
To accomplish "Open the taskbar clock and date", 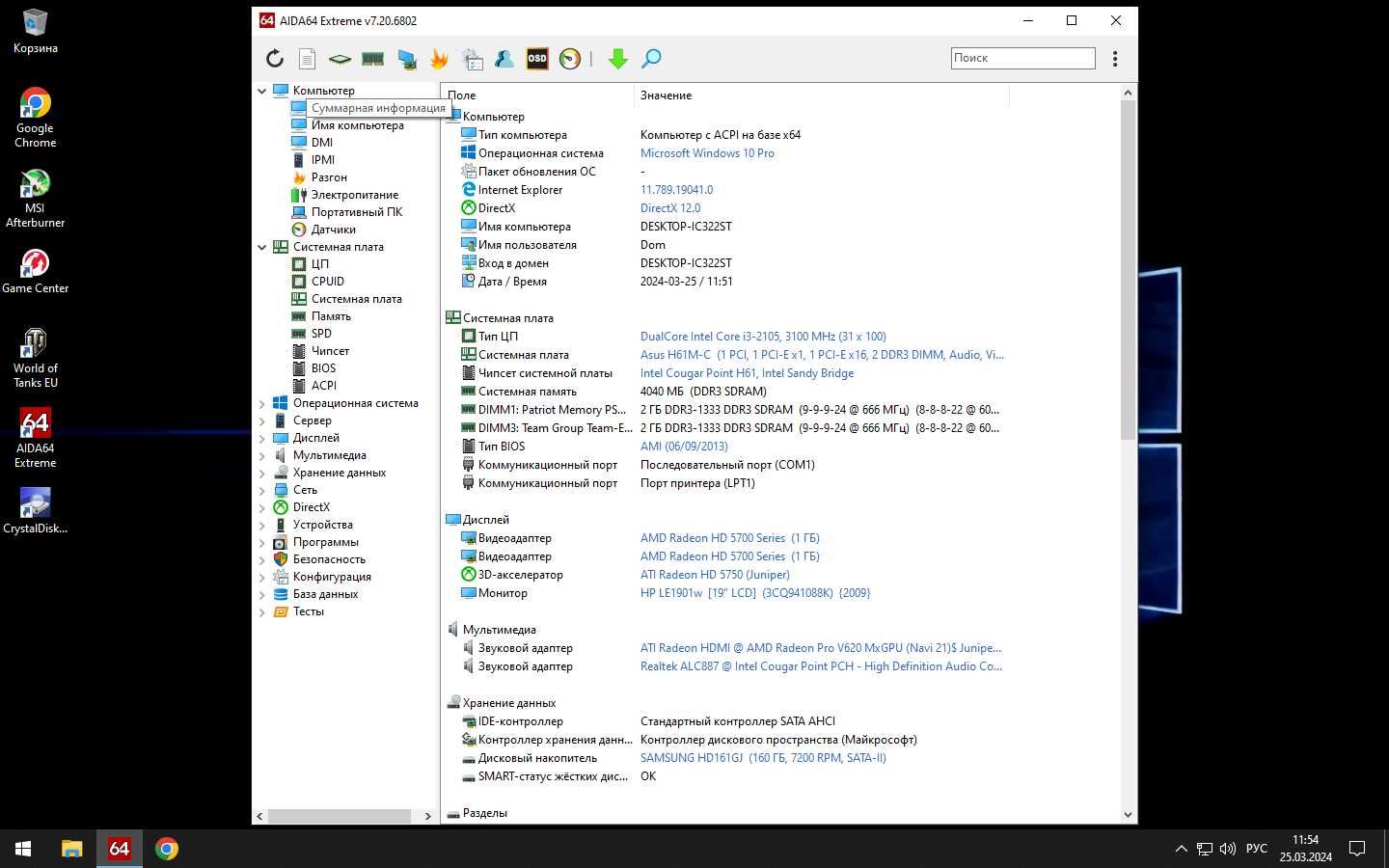I will click(1305, 849).
